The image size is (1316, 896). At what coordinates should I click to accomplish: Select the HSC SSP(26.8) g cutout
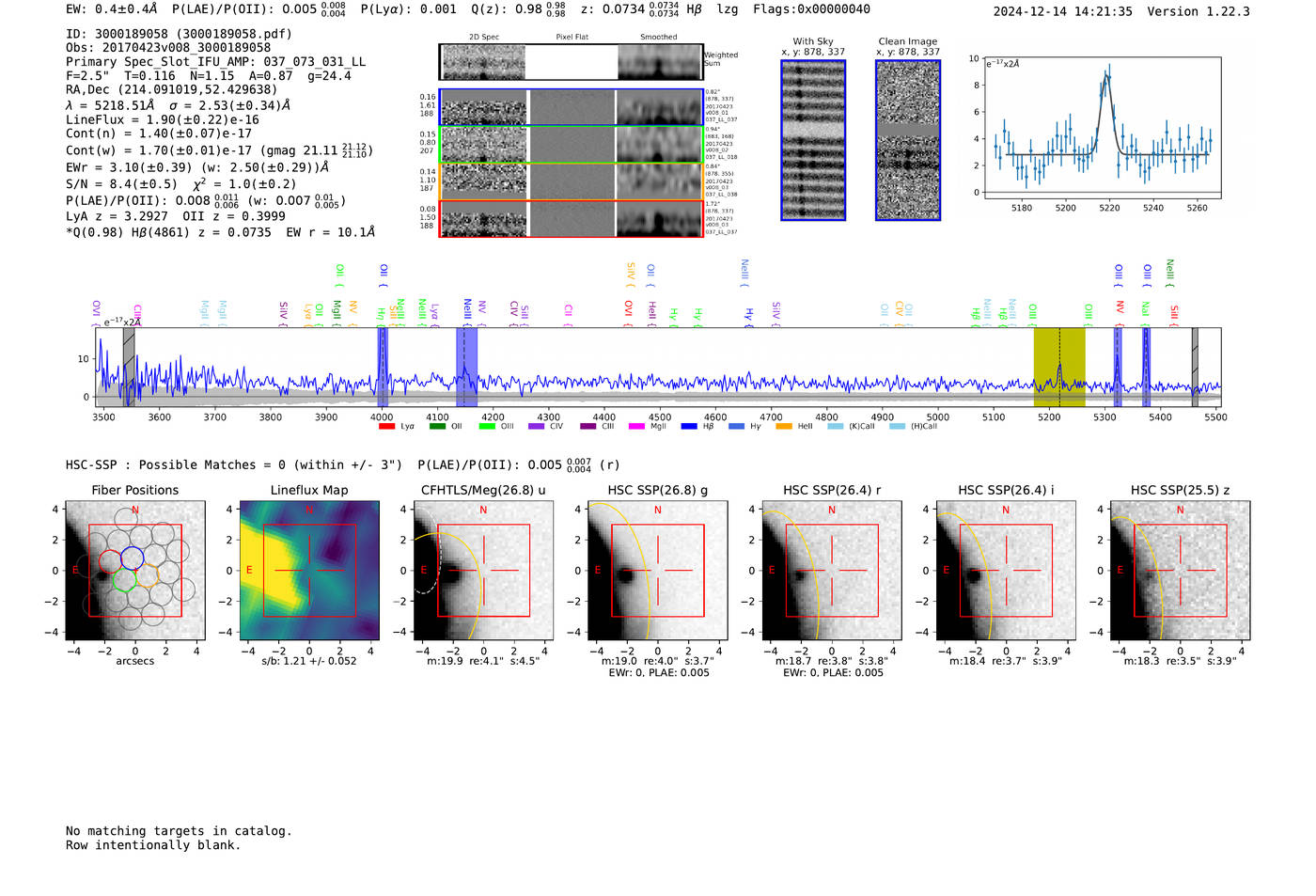[658, 571]
